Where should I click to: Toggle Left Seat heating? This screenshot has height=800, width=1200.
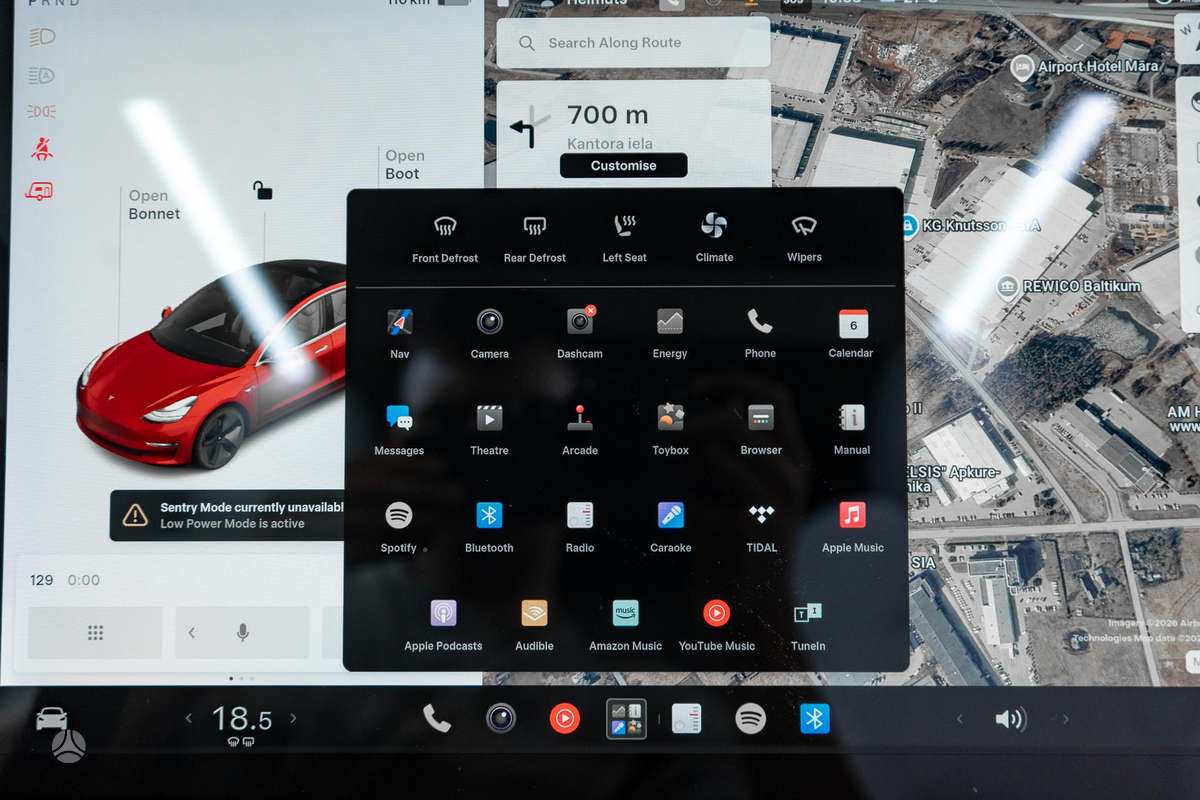(624, 239)
